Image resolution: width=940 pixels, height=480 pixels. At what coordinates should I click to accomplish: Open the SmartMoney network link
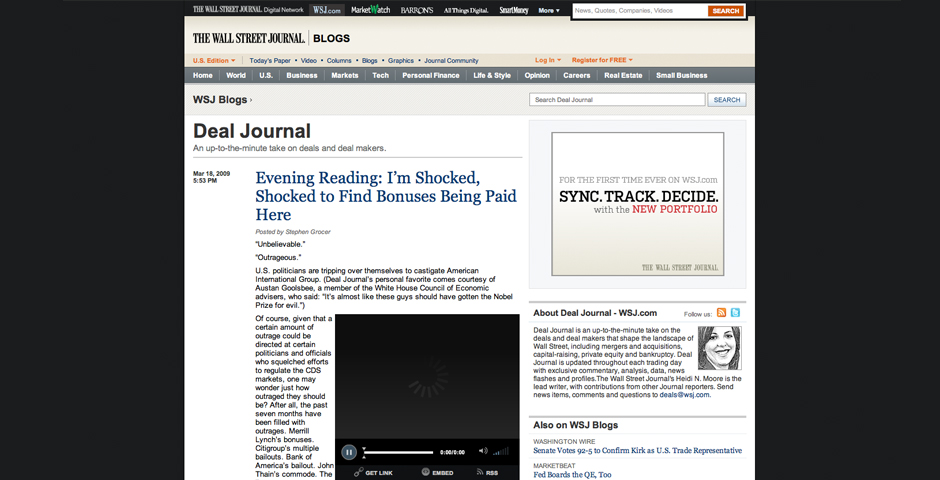(x=514, y=10)
